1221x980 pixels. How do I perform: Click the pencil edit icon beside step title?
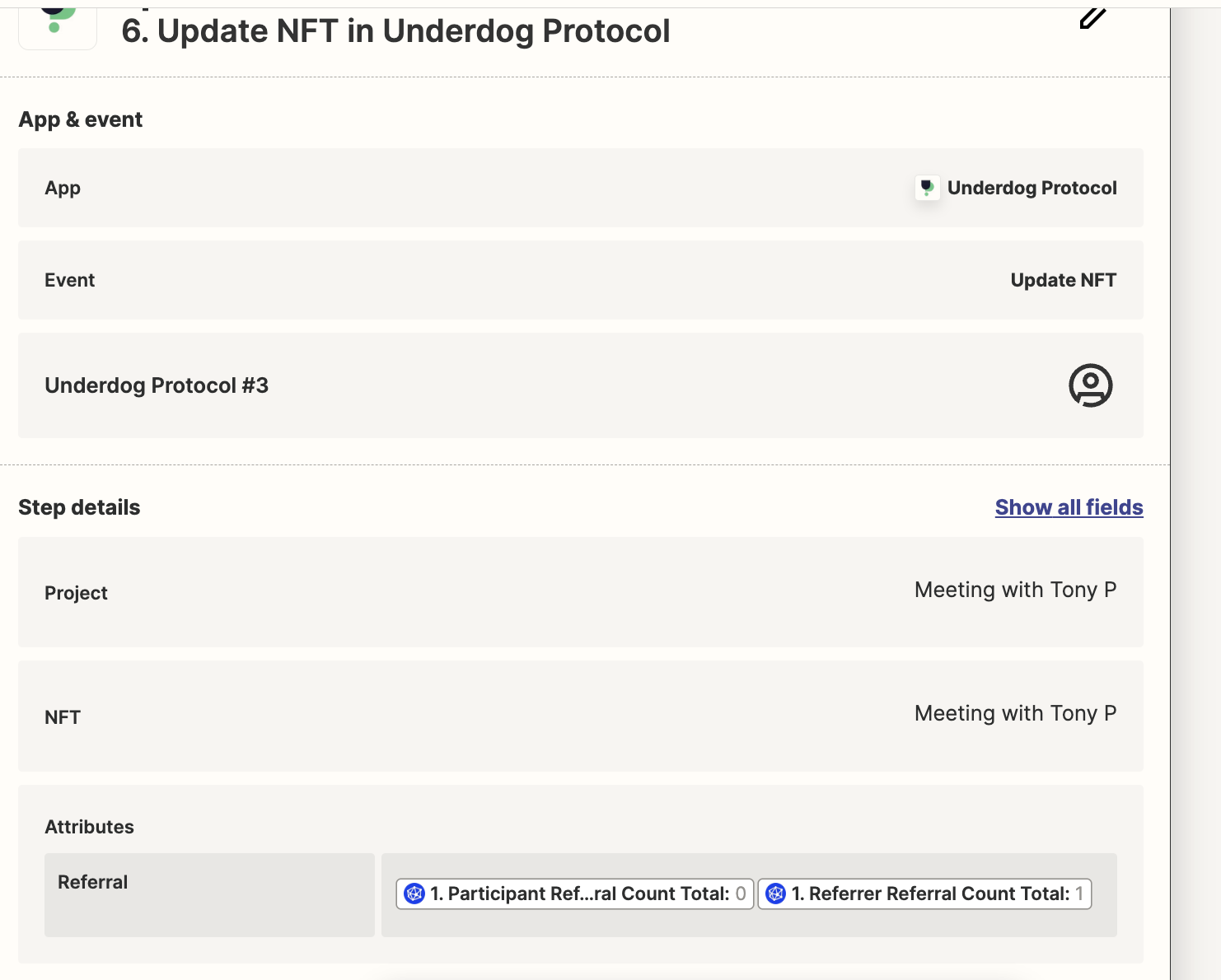(1092, 18)
